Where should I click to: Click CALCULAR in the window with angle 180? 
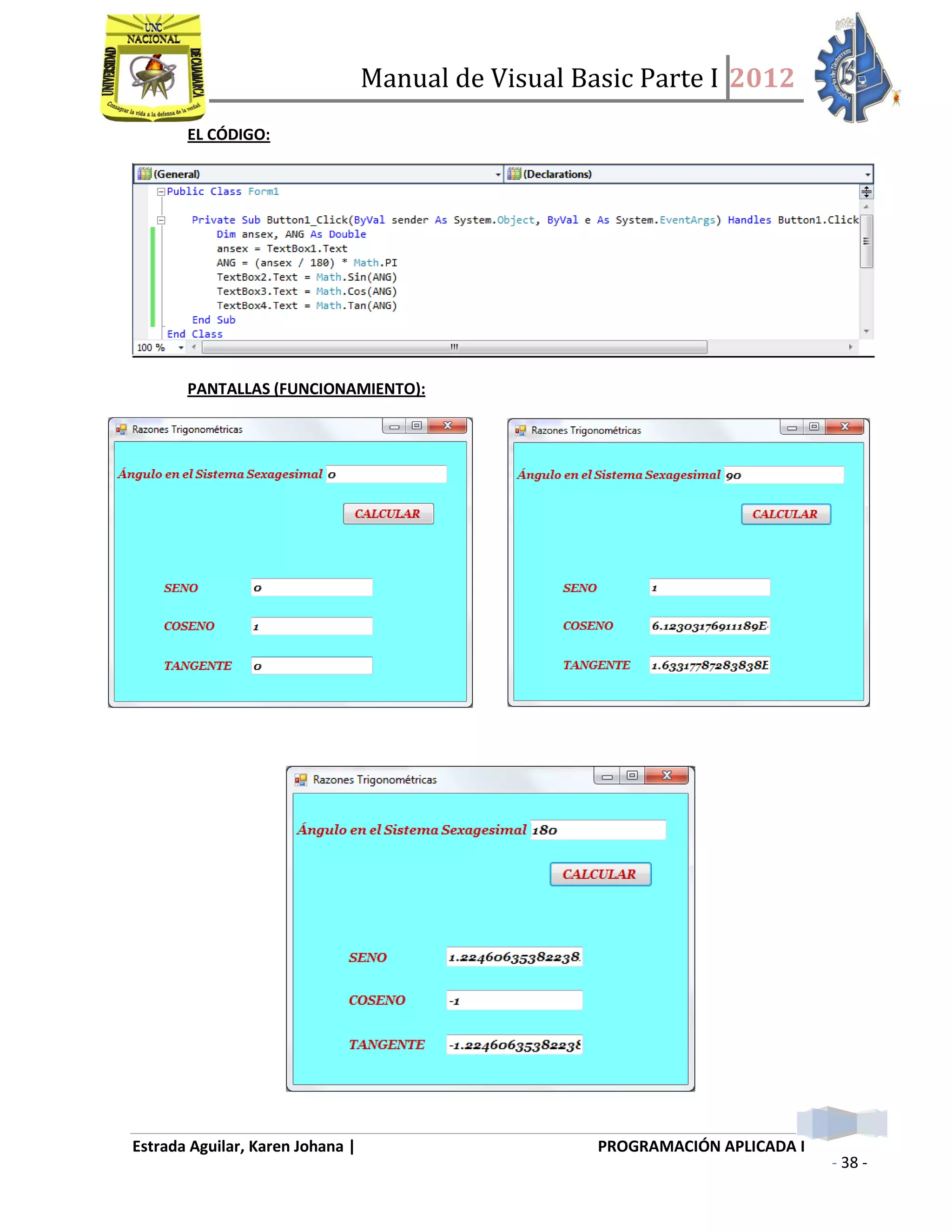pyautogui.click(x=600, y=874)
